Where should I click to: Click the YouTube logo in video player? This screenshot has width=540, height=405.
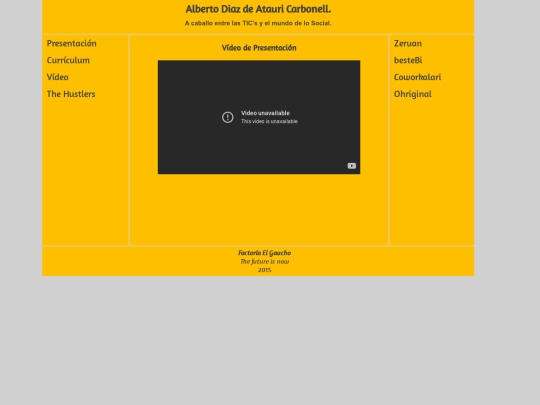point(352,166)
